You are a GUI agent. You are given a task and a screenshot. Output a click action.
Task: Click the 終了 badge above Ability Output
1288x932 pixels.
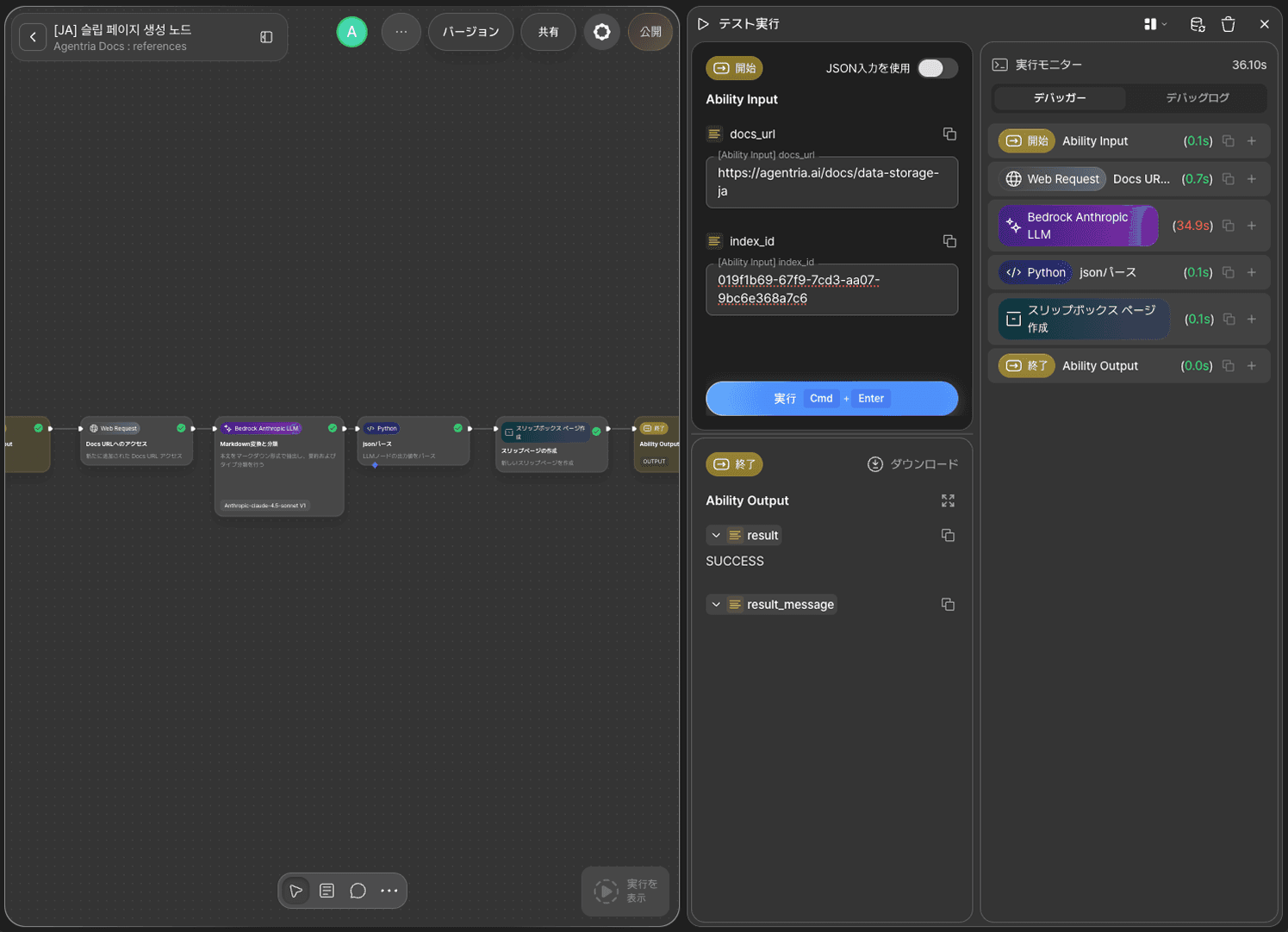[x=734, y=464]
